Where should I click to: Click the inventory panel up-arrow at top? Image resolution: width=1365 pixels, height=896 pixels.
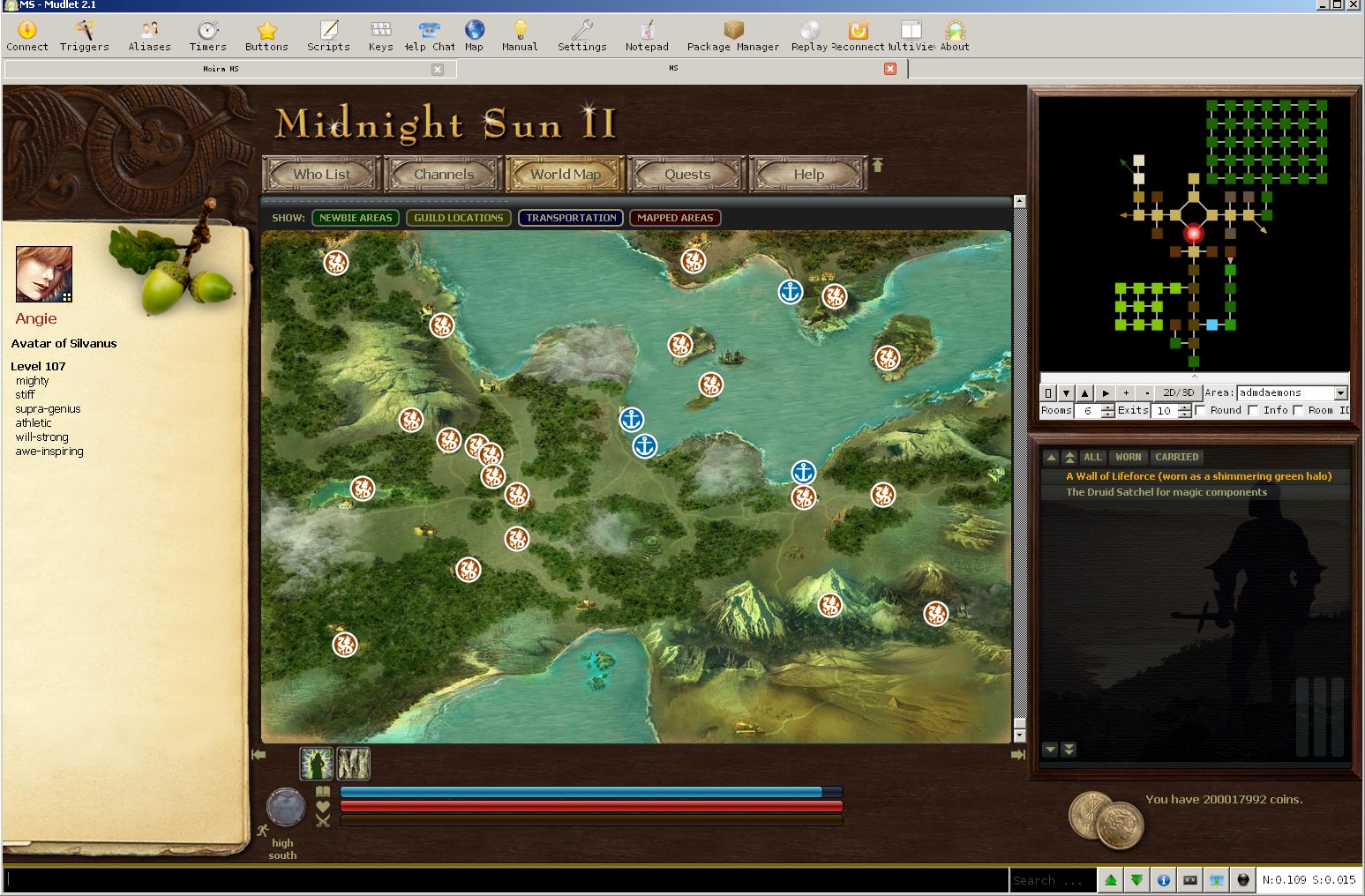[1051, 457]
